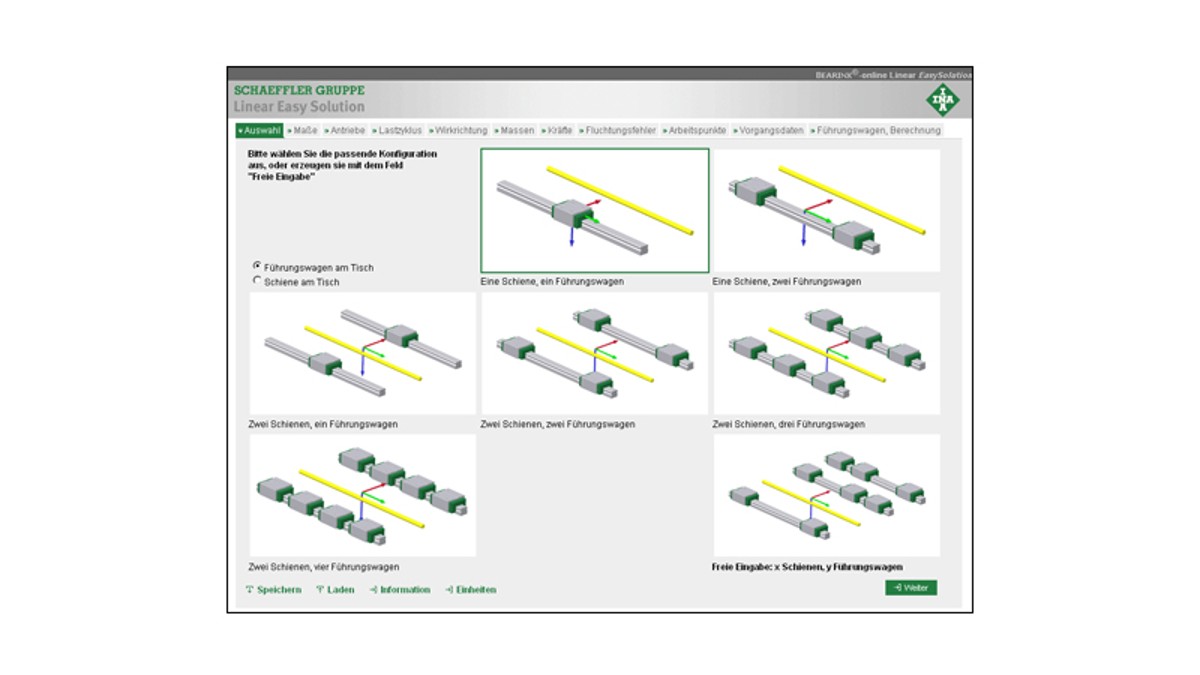Open the Antriebe tab
The image size is (1200, 675).
[346, 131]
